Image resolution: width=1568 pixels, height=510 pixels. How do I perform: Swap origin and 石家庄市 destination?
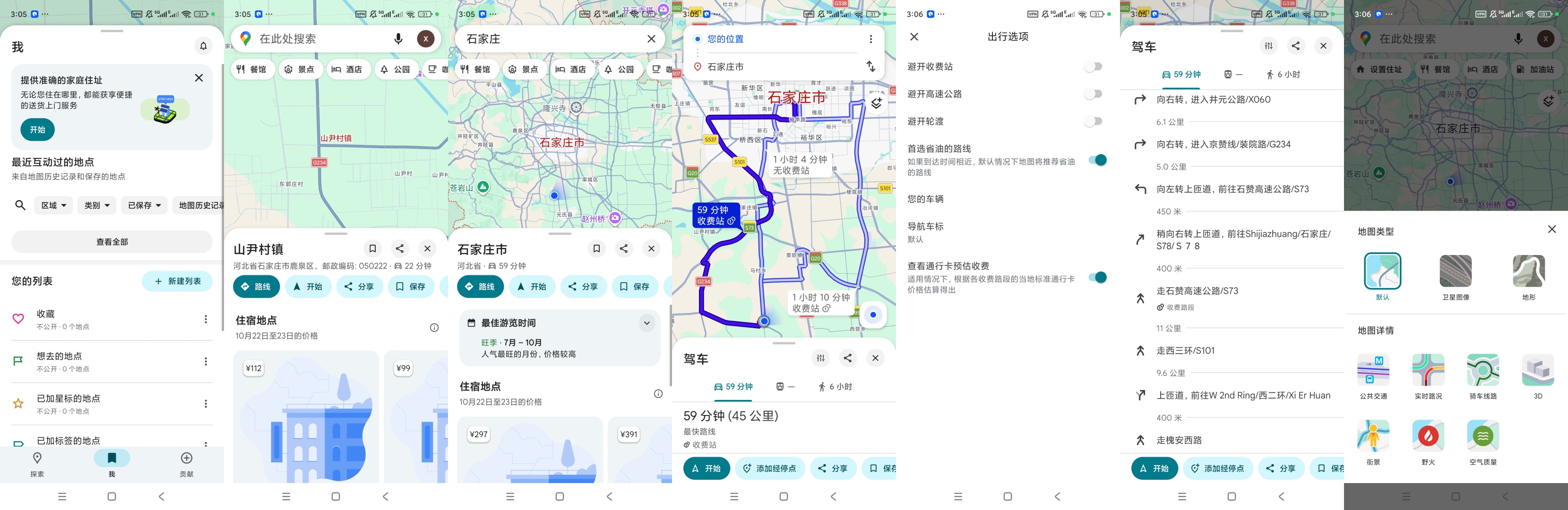click(871, 66)
